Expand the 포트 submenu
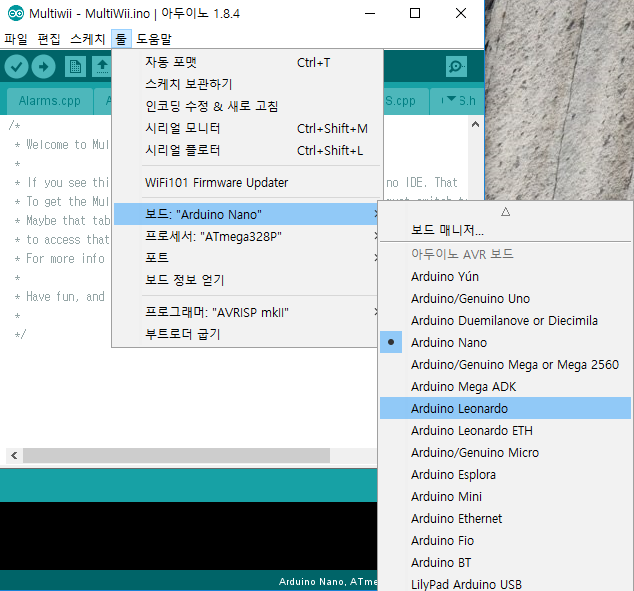The height and width of the screenshot is (591, 634). 247,258
